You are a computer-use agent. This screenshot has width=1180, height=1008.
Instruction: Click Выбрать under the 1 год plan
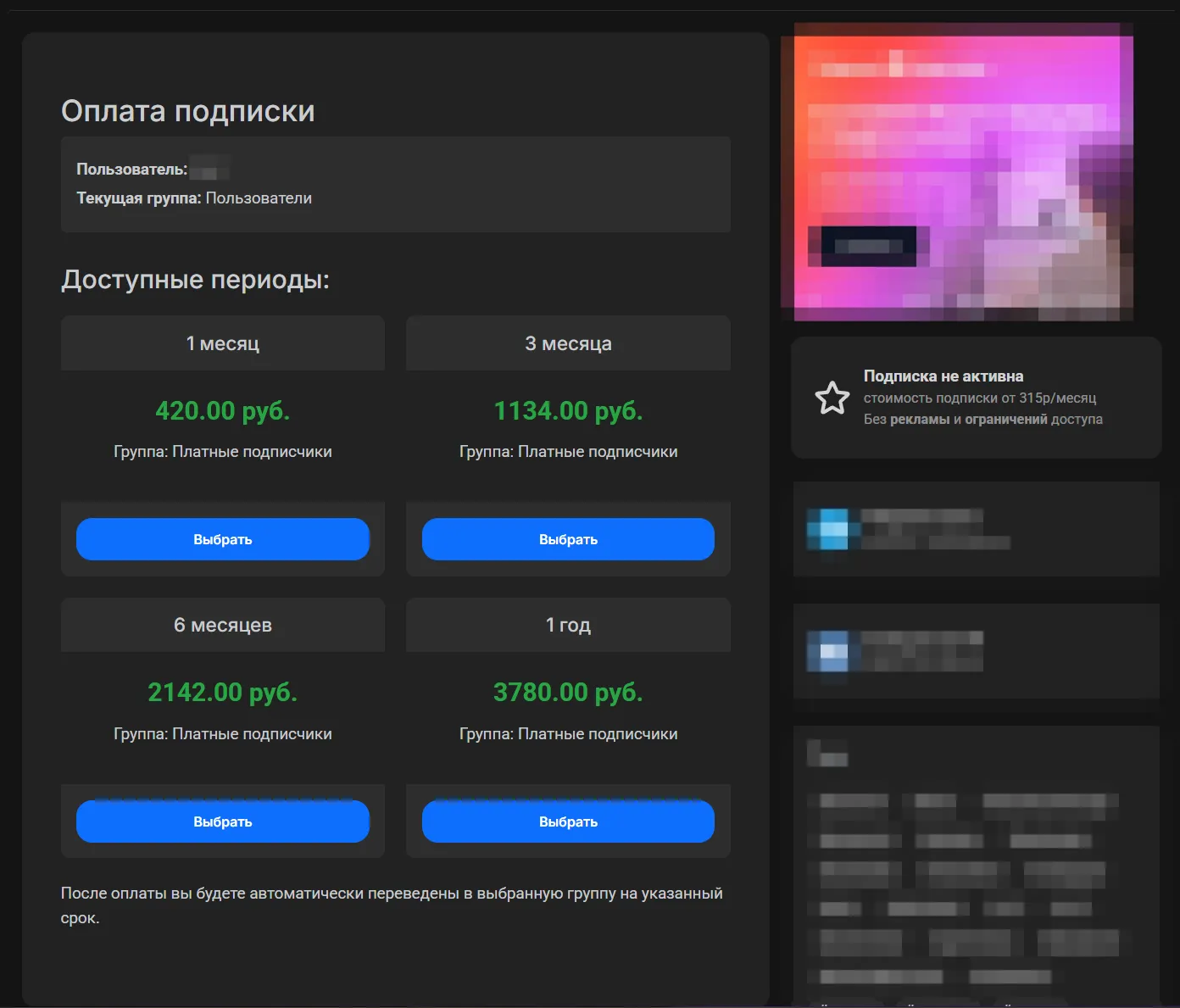click(x=567, y=821)
